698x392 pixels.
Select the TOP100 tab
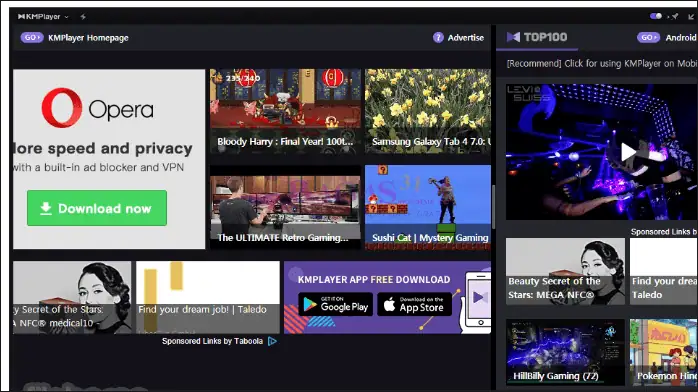pyautogui.click(x=537, y=37)
